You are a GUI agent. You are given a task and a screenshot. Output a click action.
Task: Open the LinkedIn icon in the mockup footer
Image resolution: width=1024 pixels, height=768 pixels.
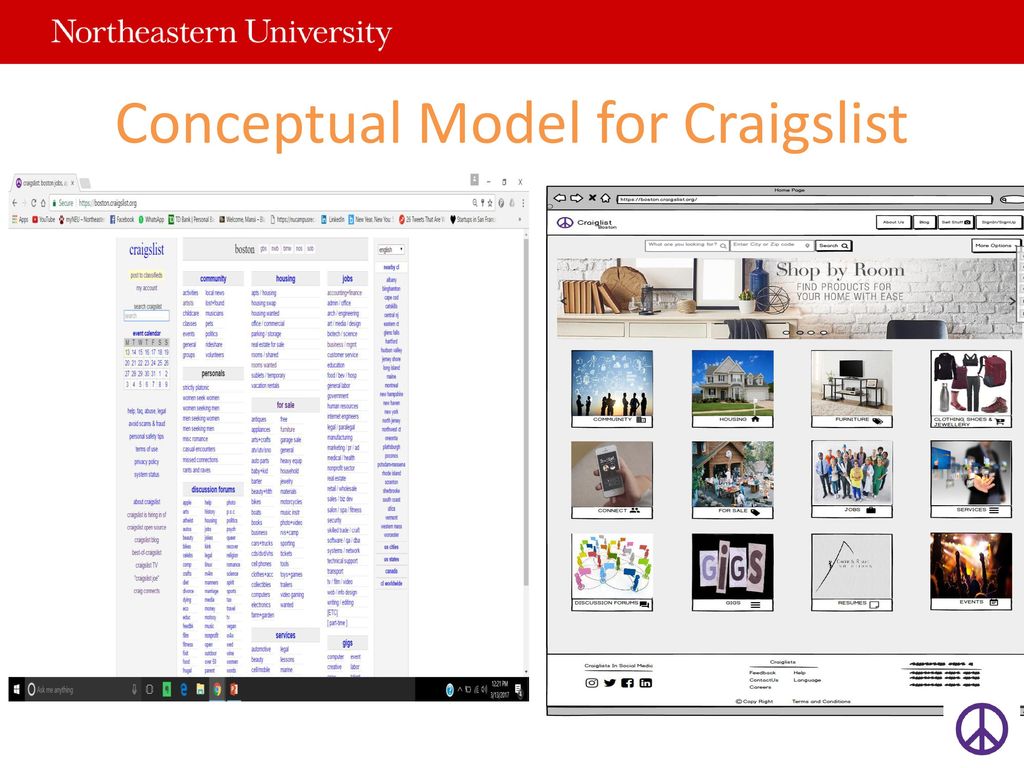tap(646, 682)
